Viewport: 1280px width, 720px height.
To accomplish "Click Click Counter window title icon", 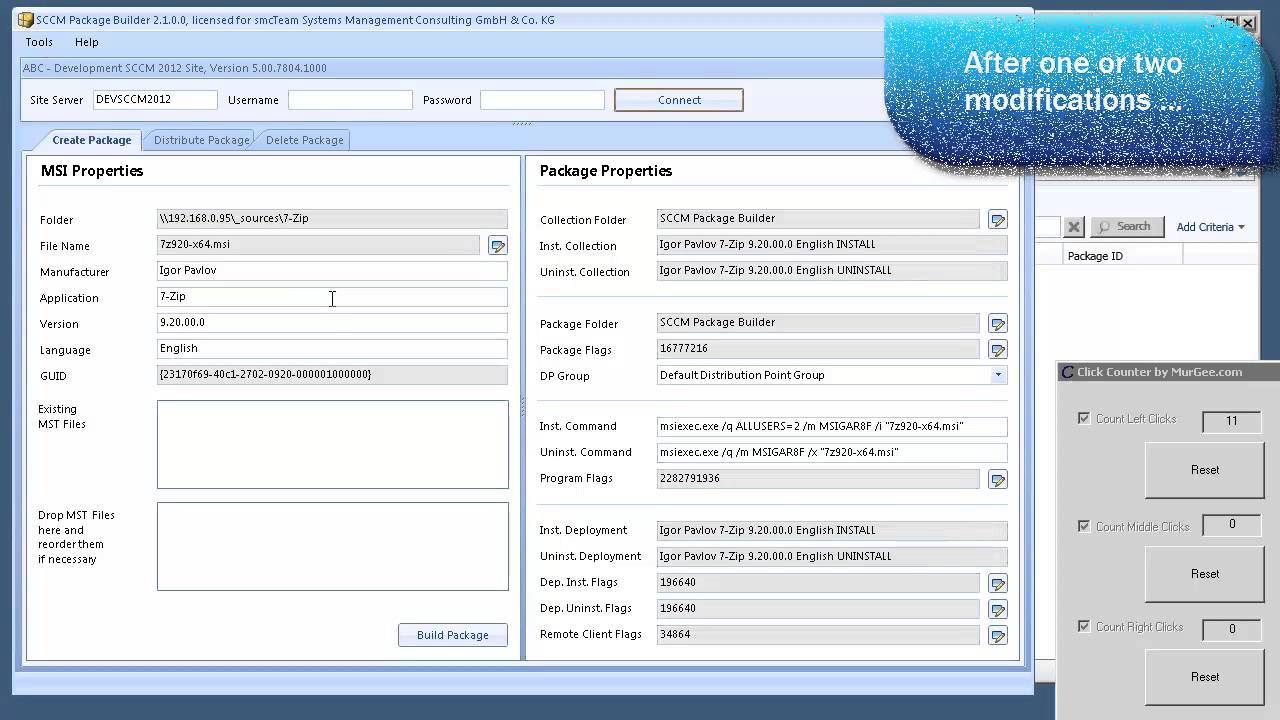I will pos(1067,372).
